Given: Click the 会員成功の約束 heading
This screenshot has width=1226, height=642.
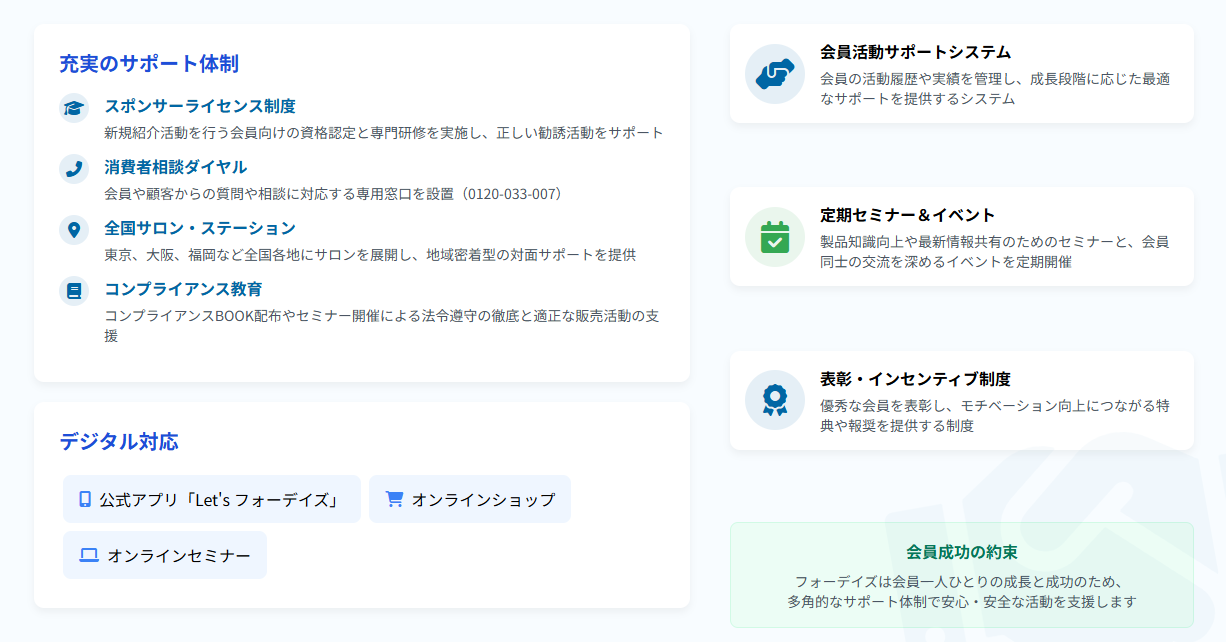Looking at the screenshot, I should (x=962, y=552).
